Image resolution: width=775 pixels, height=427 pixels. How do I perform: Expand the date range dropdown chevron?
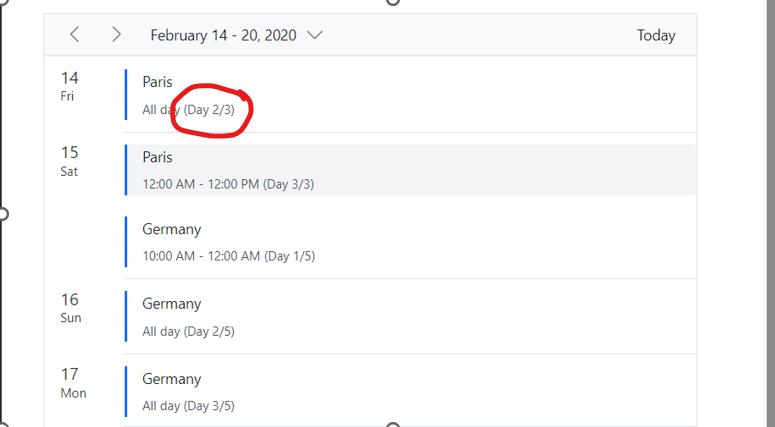pos(315,35)
